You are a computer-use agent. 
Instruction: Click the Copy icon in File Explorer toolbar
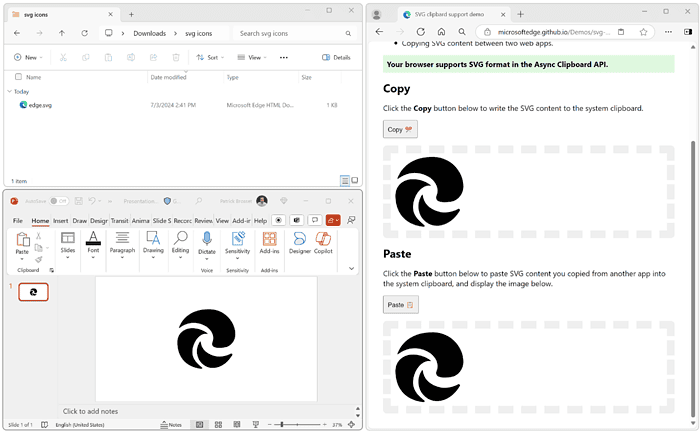pyautogui.click(x=86, y=57)
